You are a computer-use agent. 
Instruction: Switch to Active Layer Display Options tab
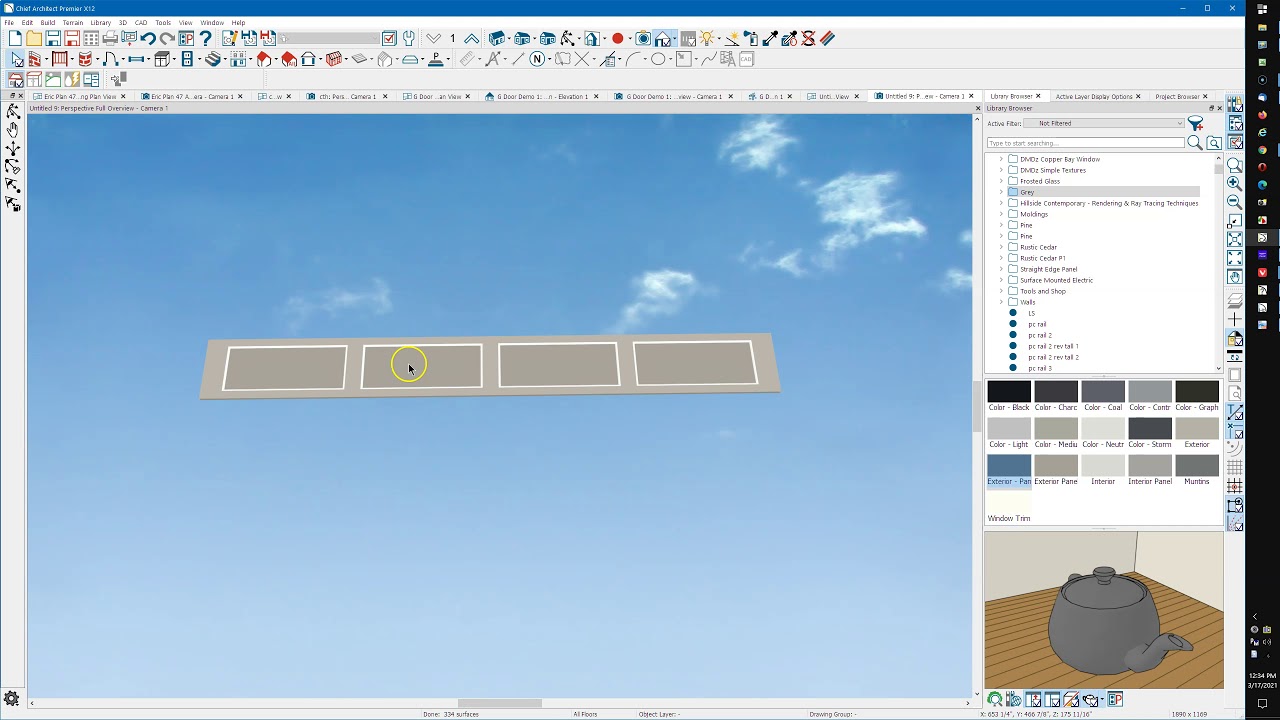[1094, 97]
